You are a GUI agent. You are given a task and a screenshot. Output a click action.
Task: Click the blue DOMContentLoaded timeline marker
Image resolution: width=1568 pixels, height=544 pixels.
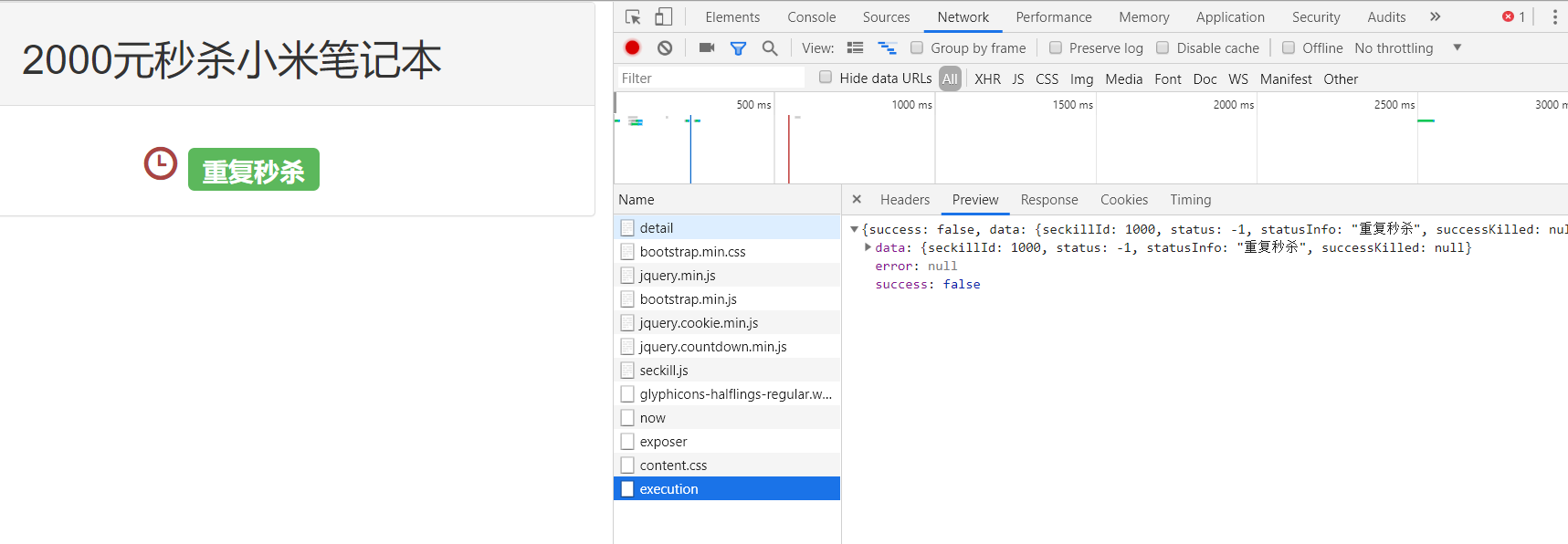690,149
